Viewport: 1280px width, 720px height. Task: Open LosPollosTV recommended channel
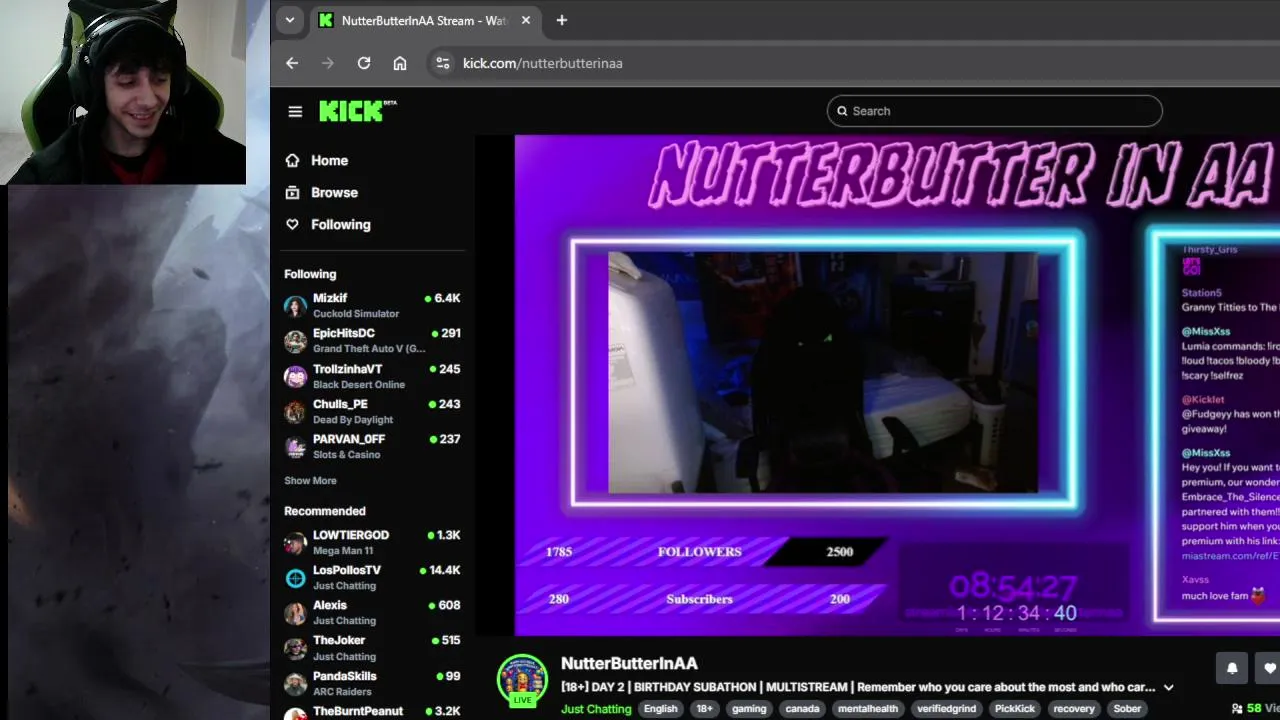tap(372, 578)
